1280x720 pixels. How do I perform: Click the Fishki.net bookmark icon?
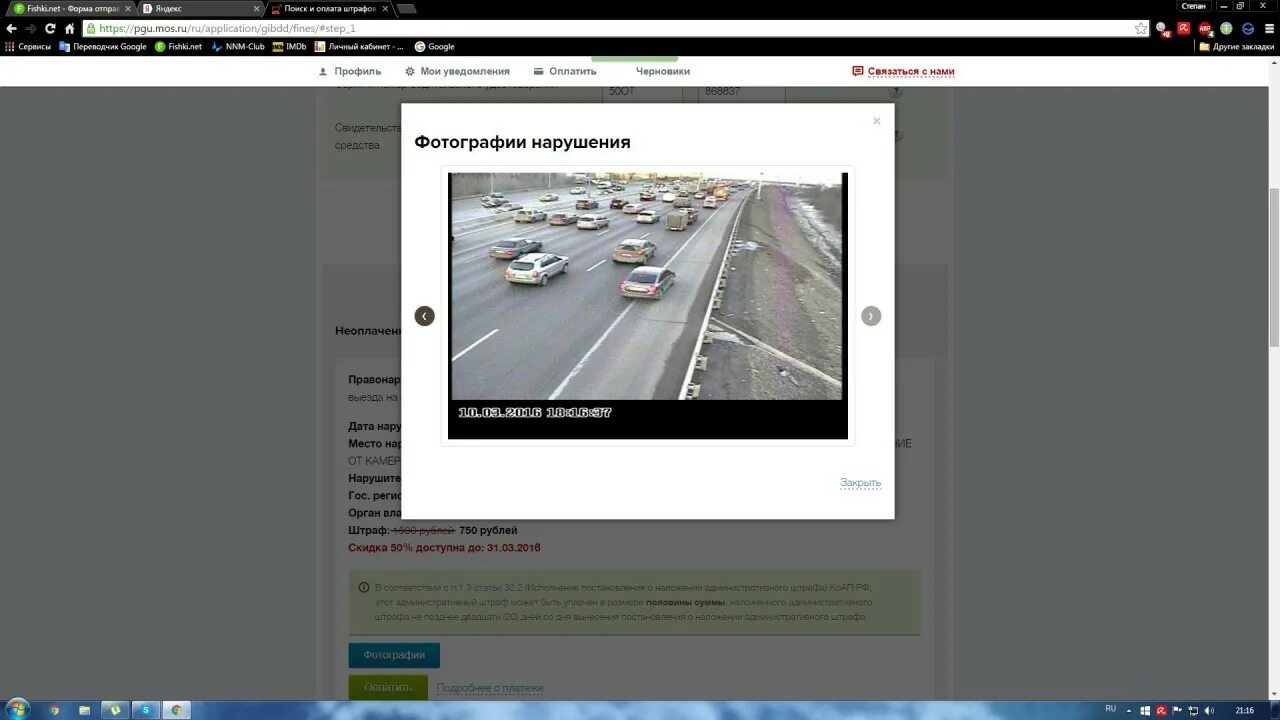point(158,46)
